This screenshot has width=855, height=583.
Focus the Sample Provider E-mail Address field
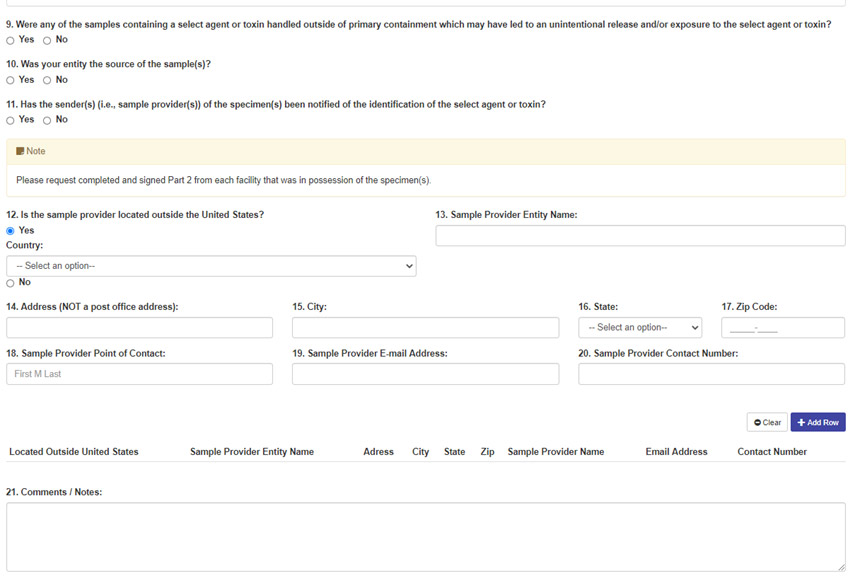(x=425, y=374)
